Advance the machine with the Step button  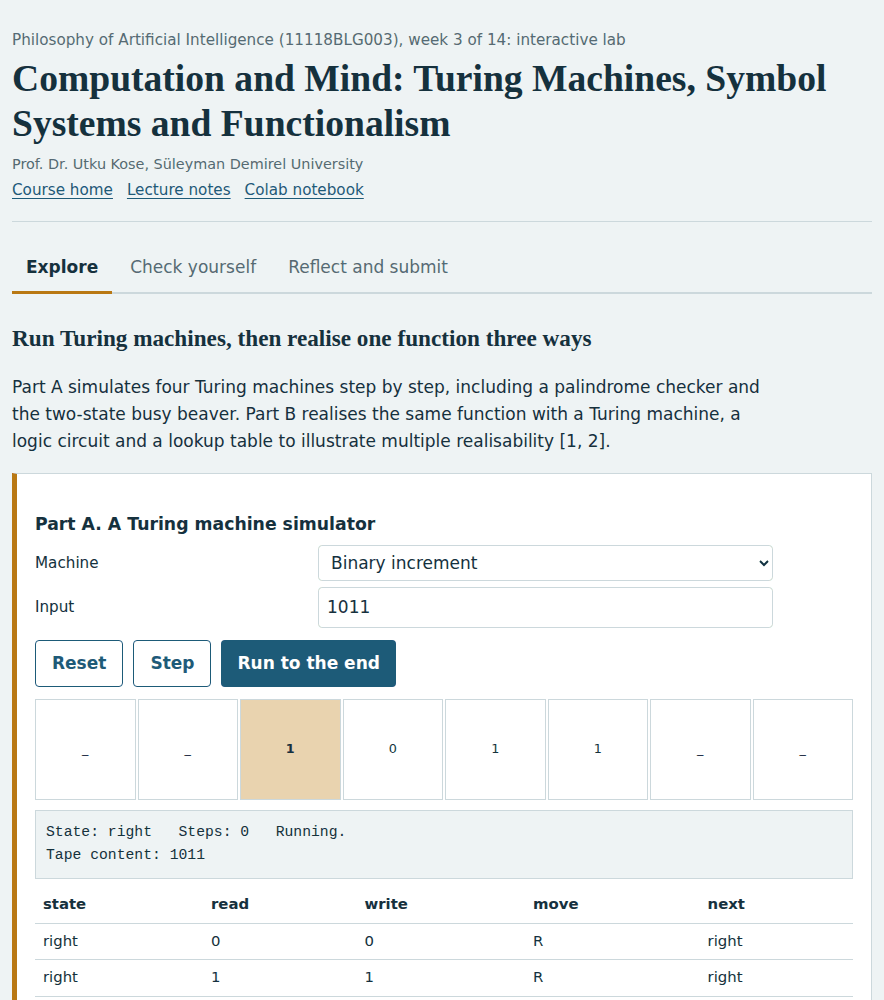click(x=172, y=663)
